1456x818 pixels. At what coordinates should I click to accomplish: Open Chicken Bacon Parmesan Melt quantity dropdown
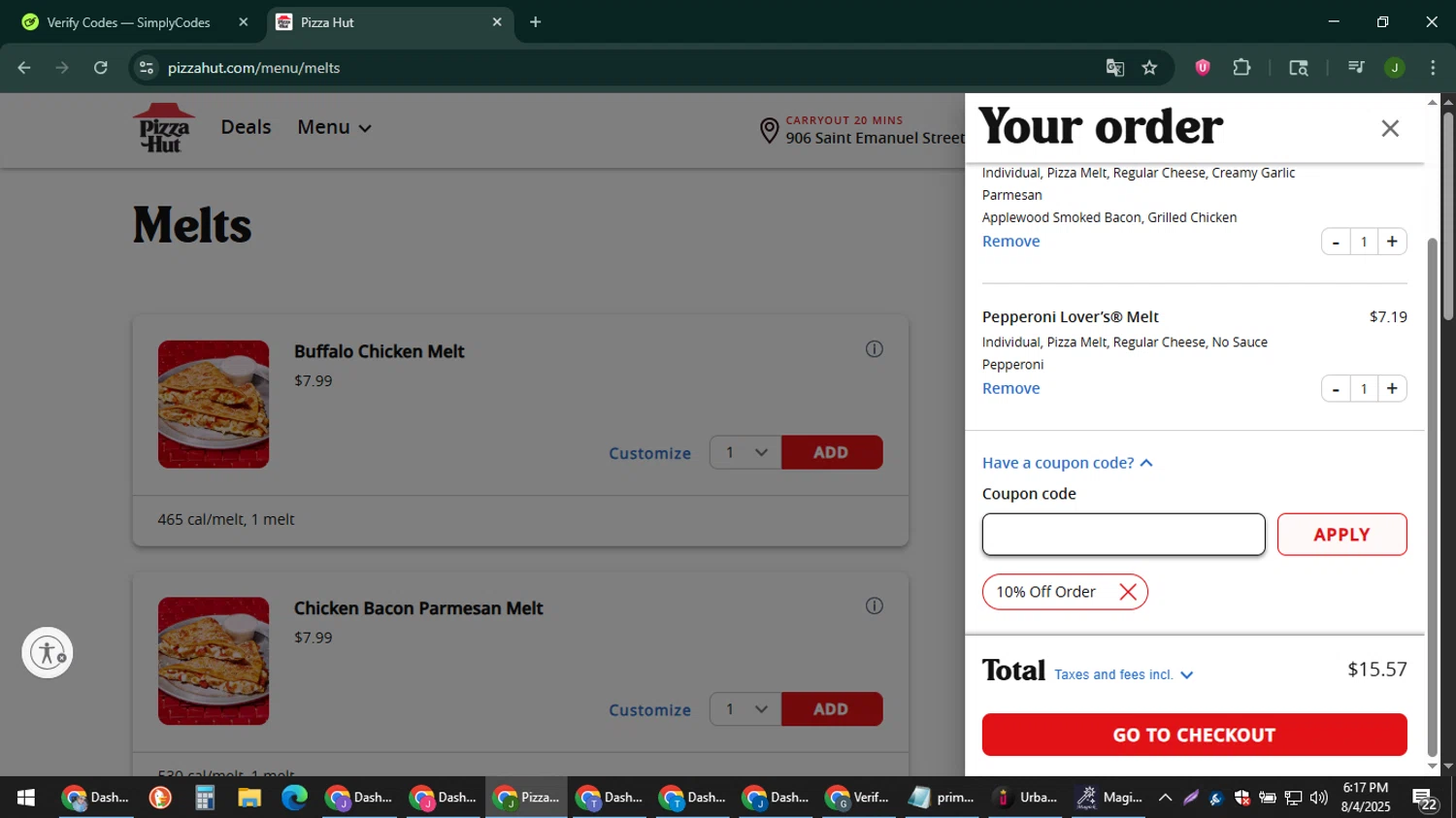(745, 709)
